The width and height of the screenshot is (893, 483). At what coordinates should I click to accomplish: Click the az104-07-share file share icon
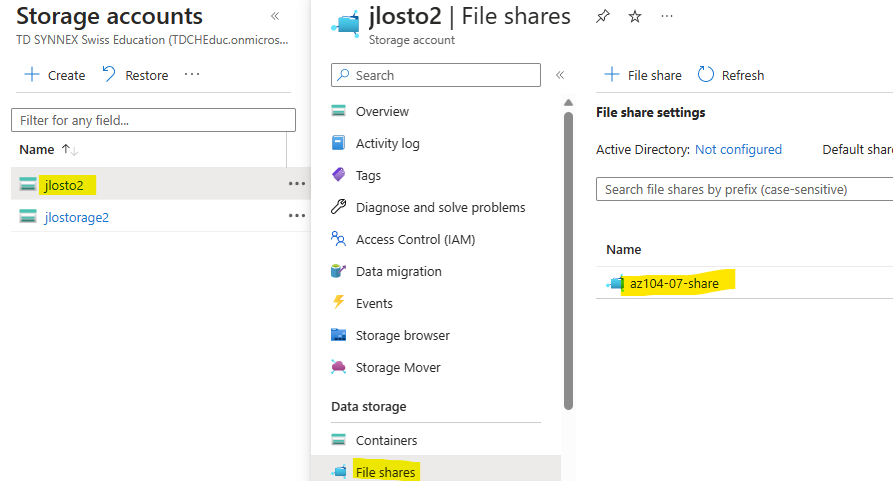click(616, 282)
